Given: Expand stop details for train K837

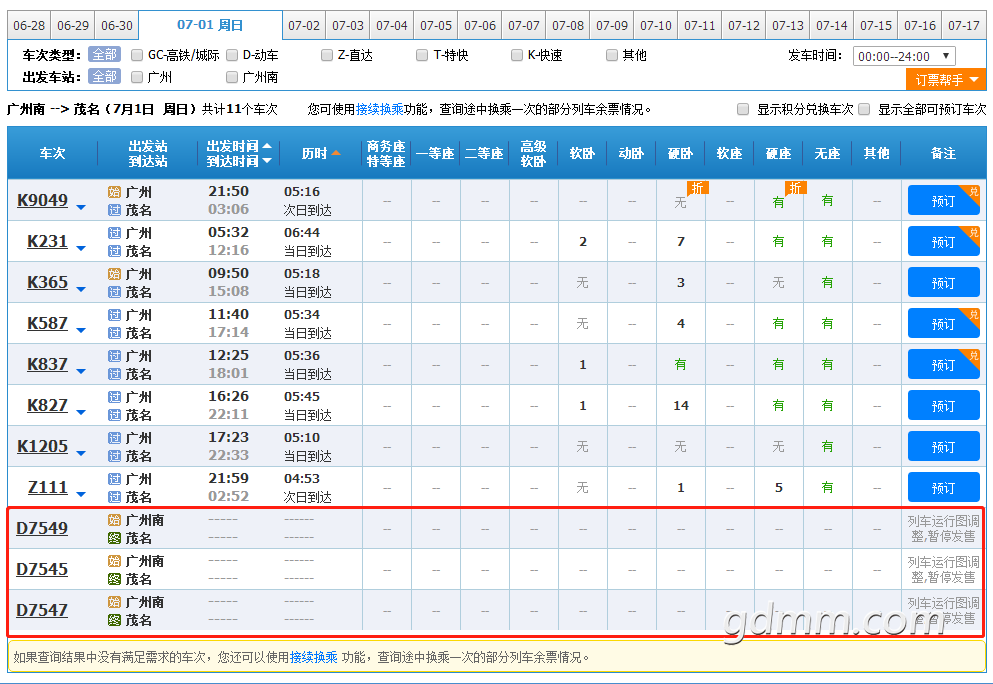Looking at the screenshot, I should click(x=81, y=371).
